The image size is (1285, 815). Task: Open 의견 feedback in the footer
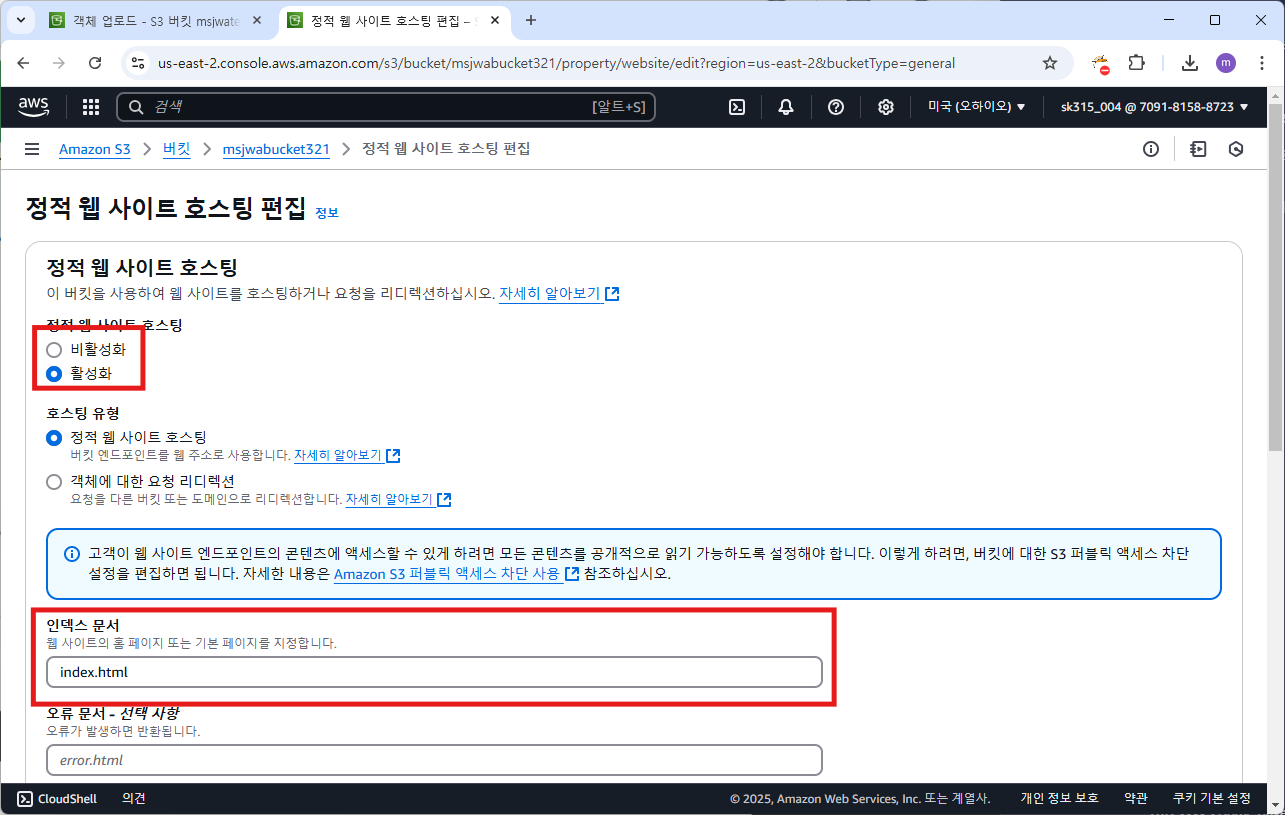(134, 798)
